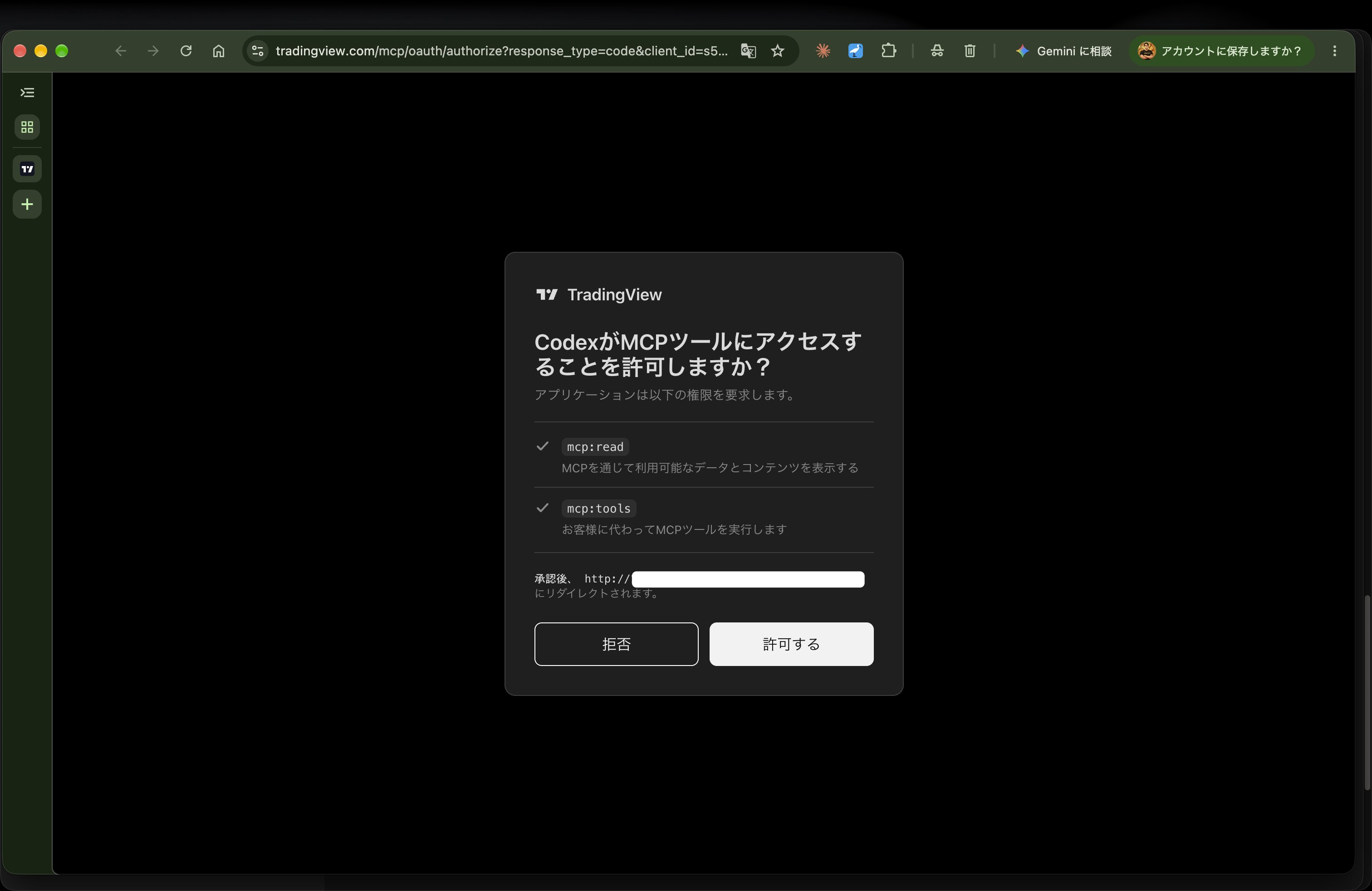Open the translate page icon
Screen dimensions: 1372x891
click(x=748, y=51)
